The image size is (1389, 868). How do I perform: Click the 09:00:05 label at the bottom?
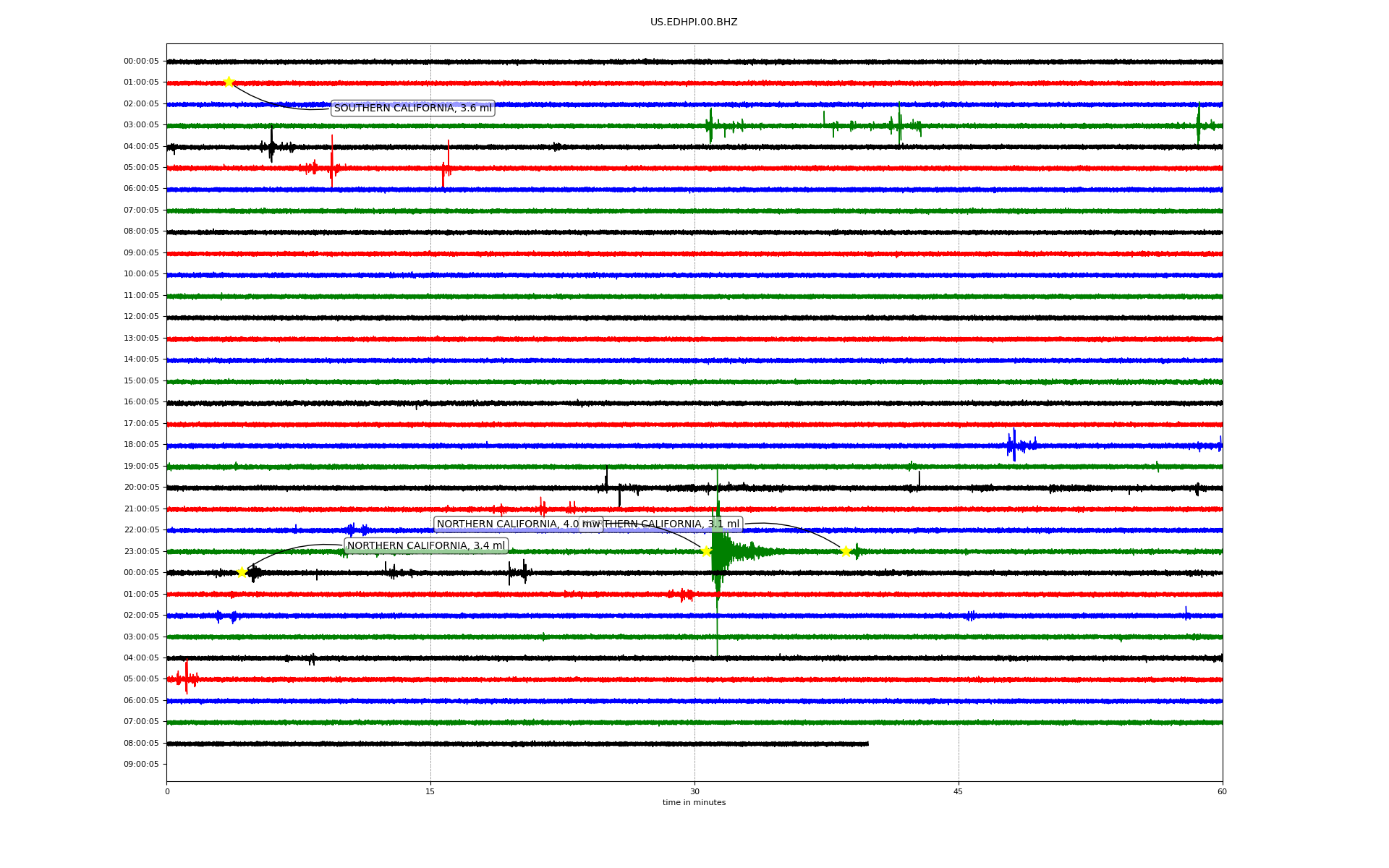[x=141, y=765]
